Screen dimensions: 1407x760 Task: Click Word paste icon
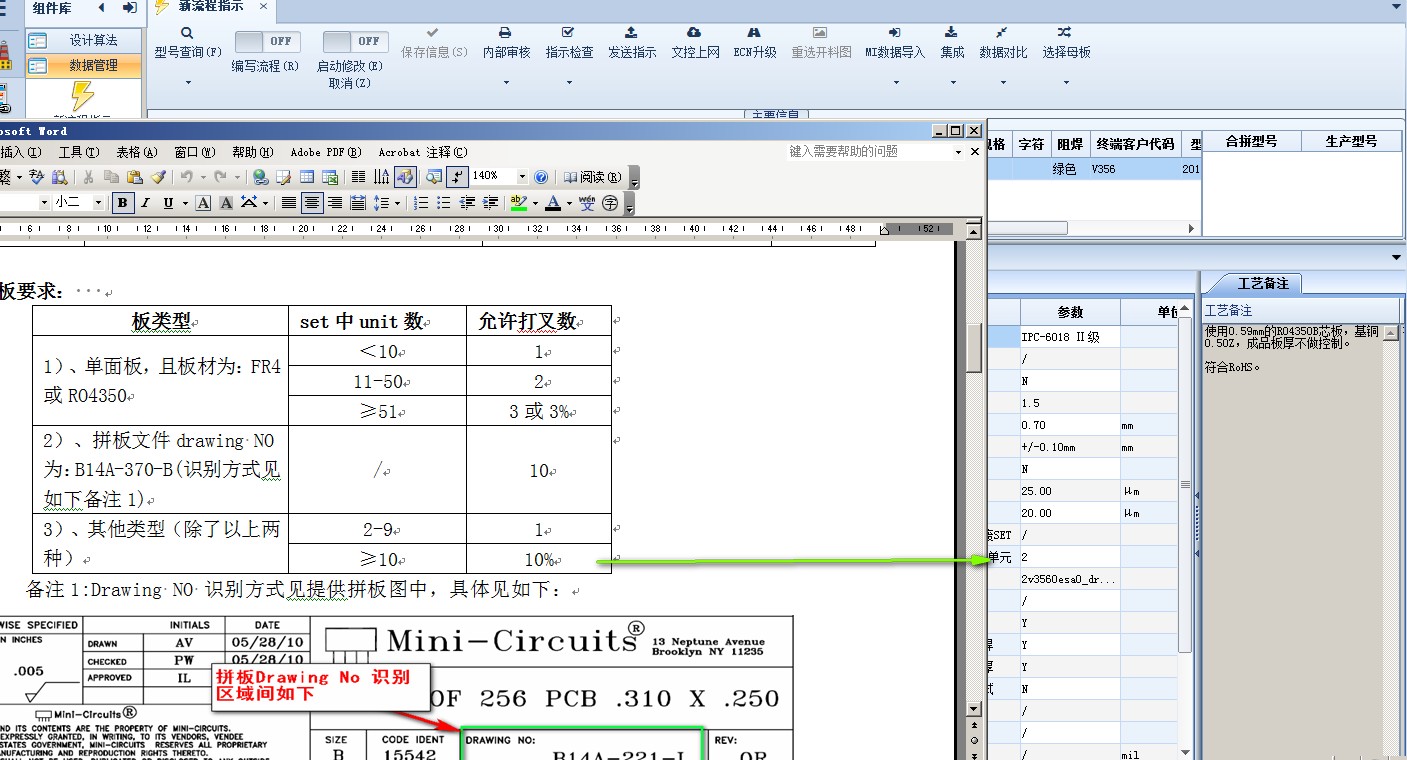coord(134,177)
